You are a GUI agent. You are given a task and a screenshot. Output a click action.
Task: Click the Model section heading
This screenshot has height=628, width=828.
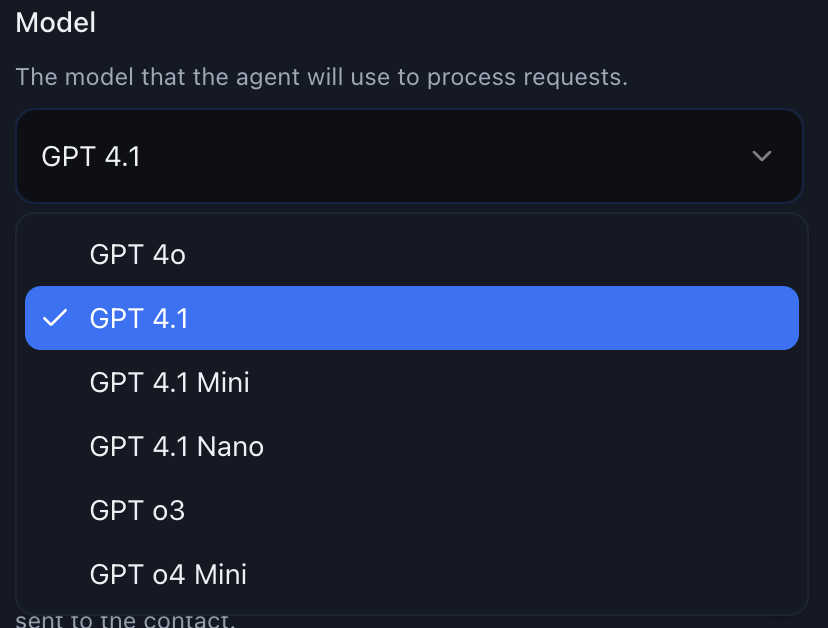55,23
